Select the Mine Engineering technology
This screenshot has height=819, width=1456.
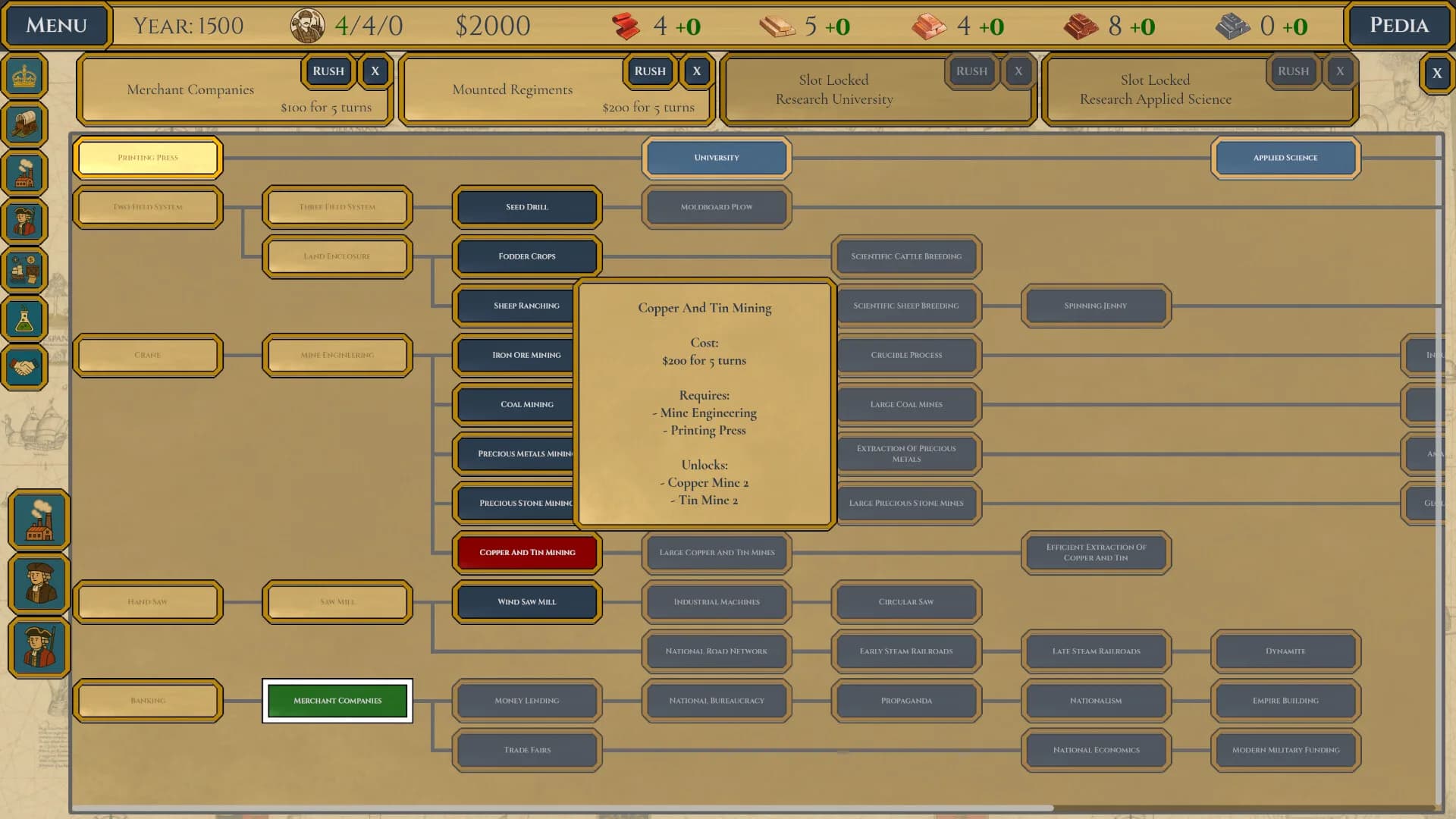[337, 355]
